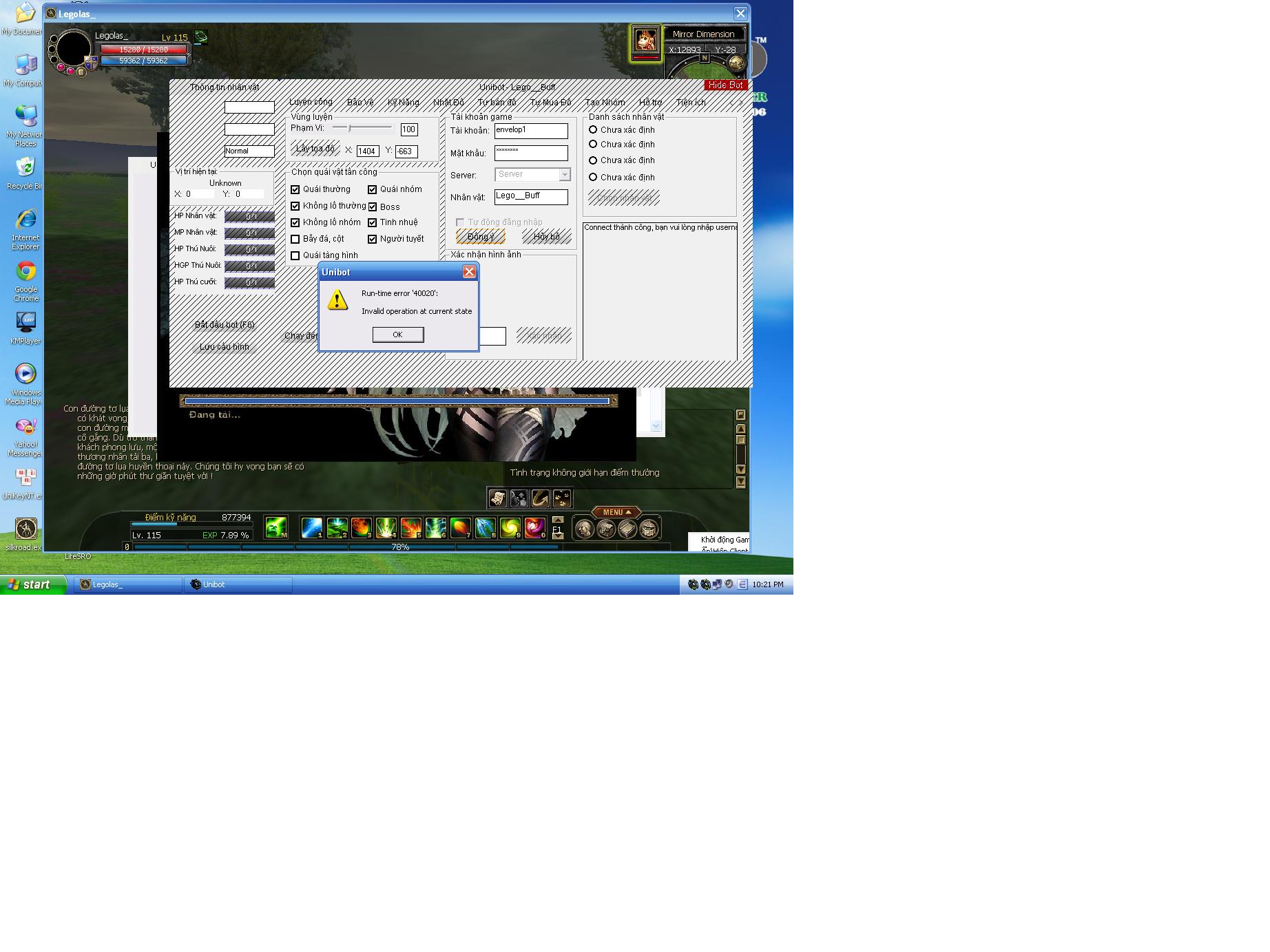1270x952 pixels.
Task: Open Internet Explorer desktop icon
Action: [x=25, y=229]
